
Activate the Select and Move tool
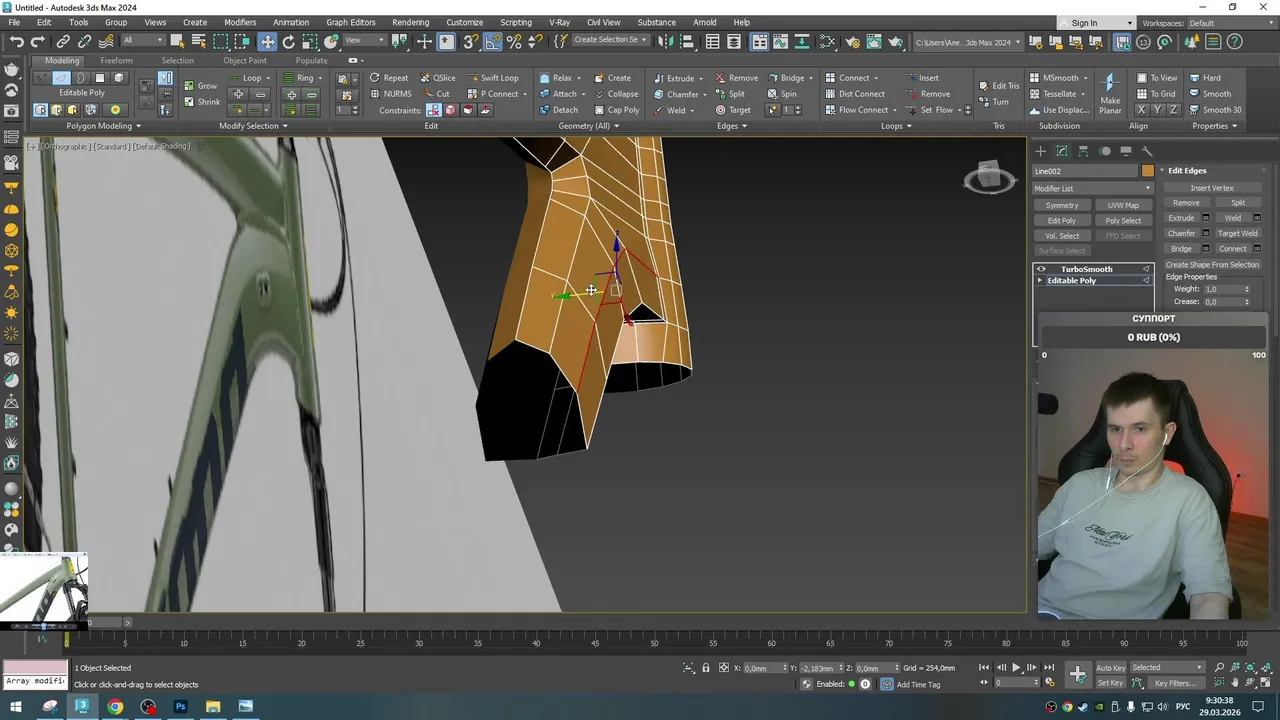(x=267, y=42)
